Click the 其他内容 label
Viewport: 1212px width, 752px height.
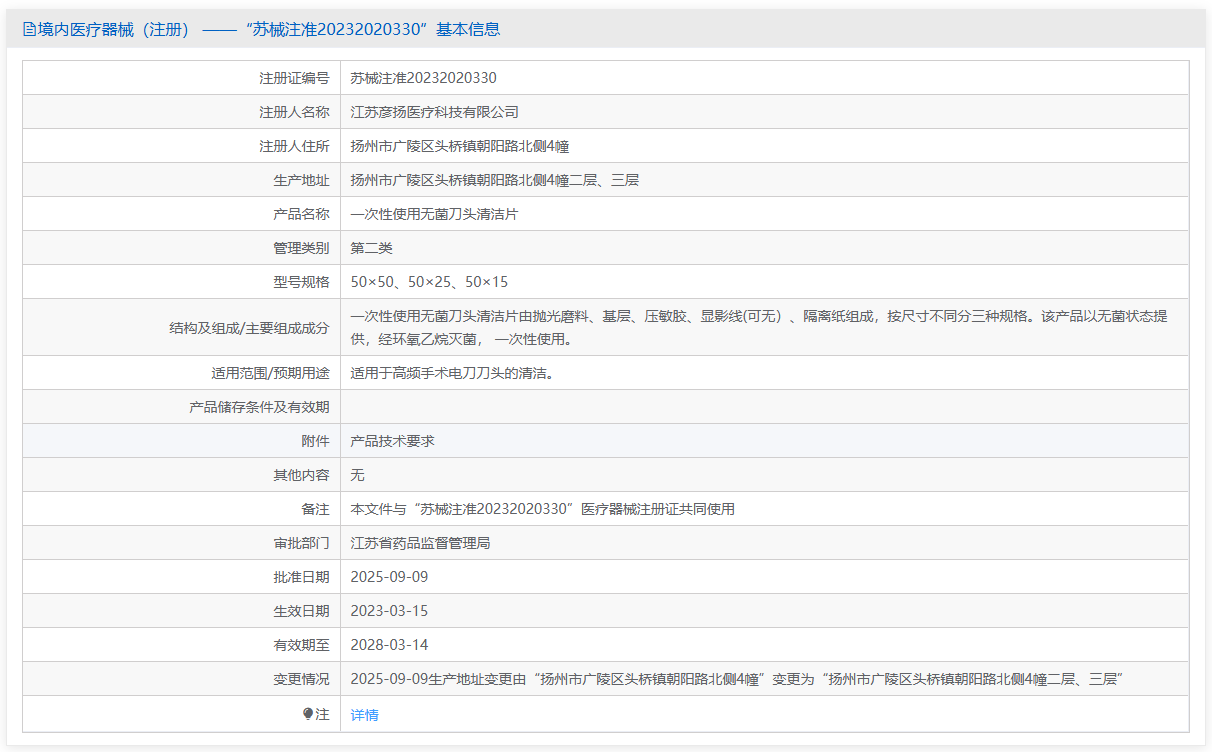[x=301, y=475]
